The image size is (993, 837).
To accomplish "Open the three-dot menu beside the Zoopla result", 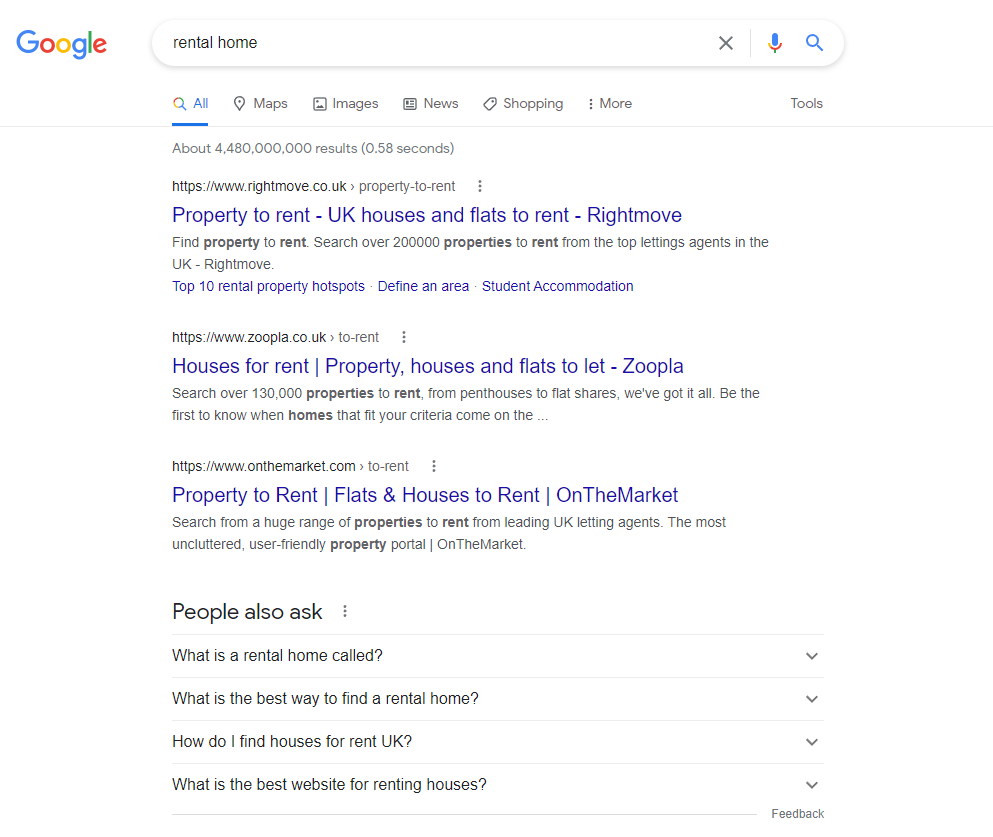I will (x=403, y=337).
